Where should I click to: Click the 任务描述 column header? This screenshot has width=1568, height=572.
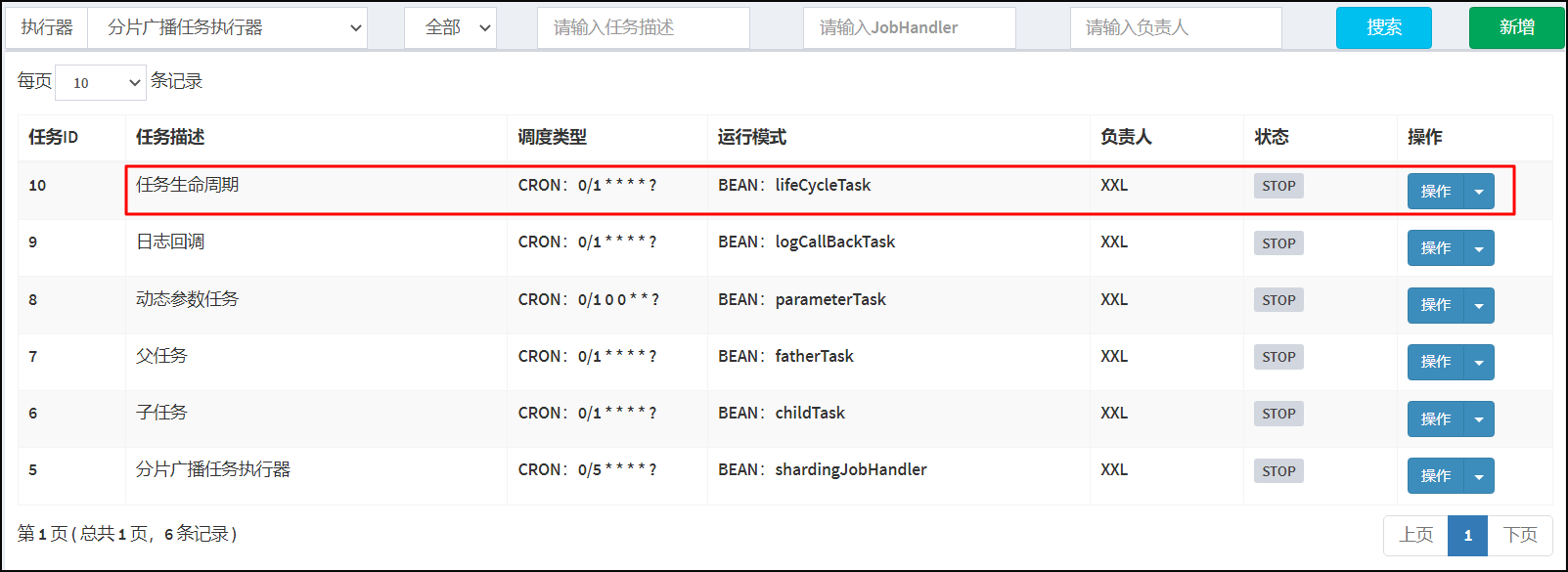pyautogui.click(x=170, y=137)
